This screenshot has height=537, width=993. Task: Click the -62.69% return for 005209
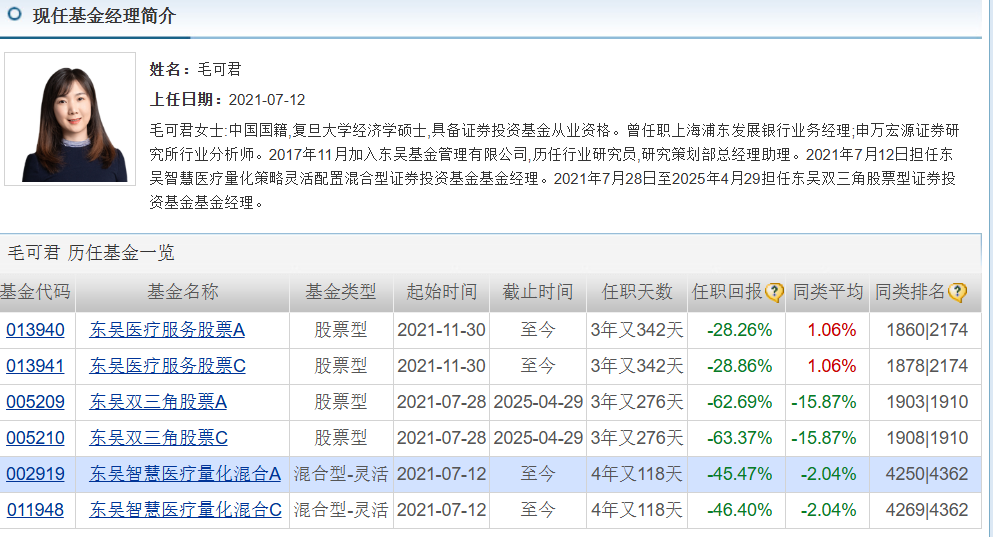(740, 402)
